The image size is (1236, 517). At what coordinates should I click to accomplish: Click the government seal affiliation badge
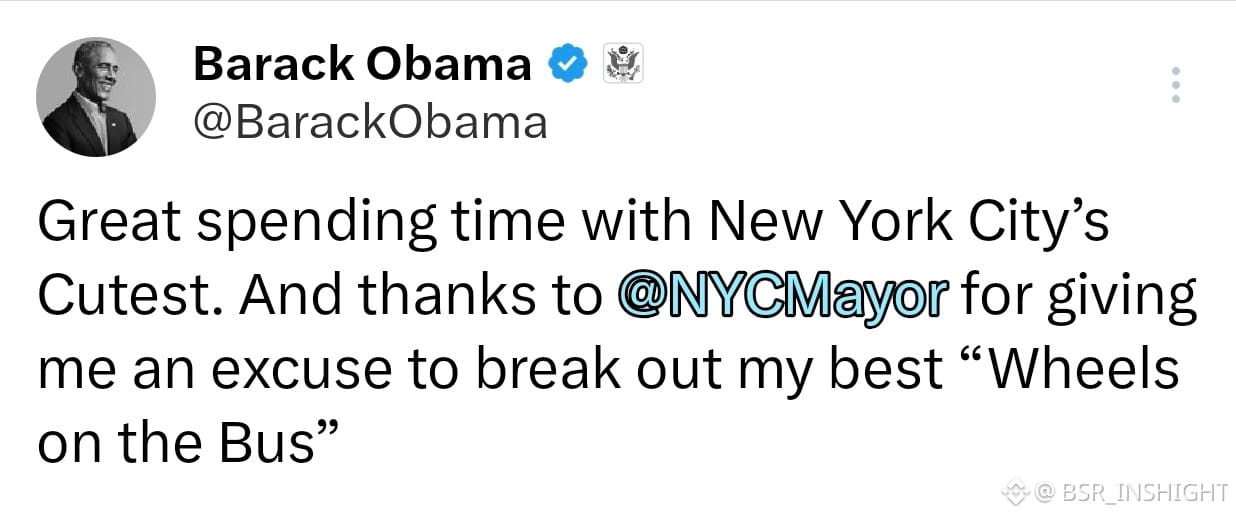(x=625, y=65)
